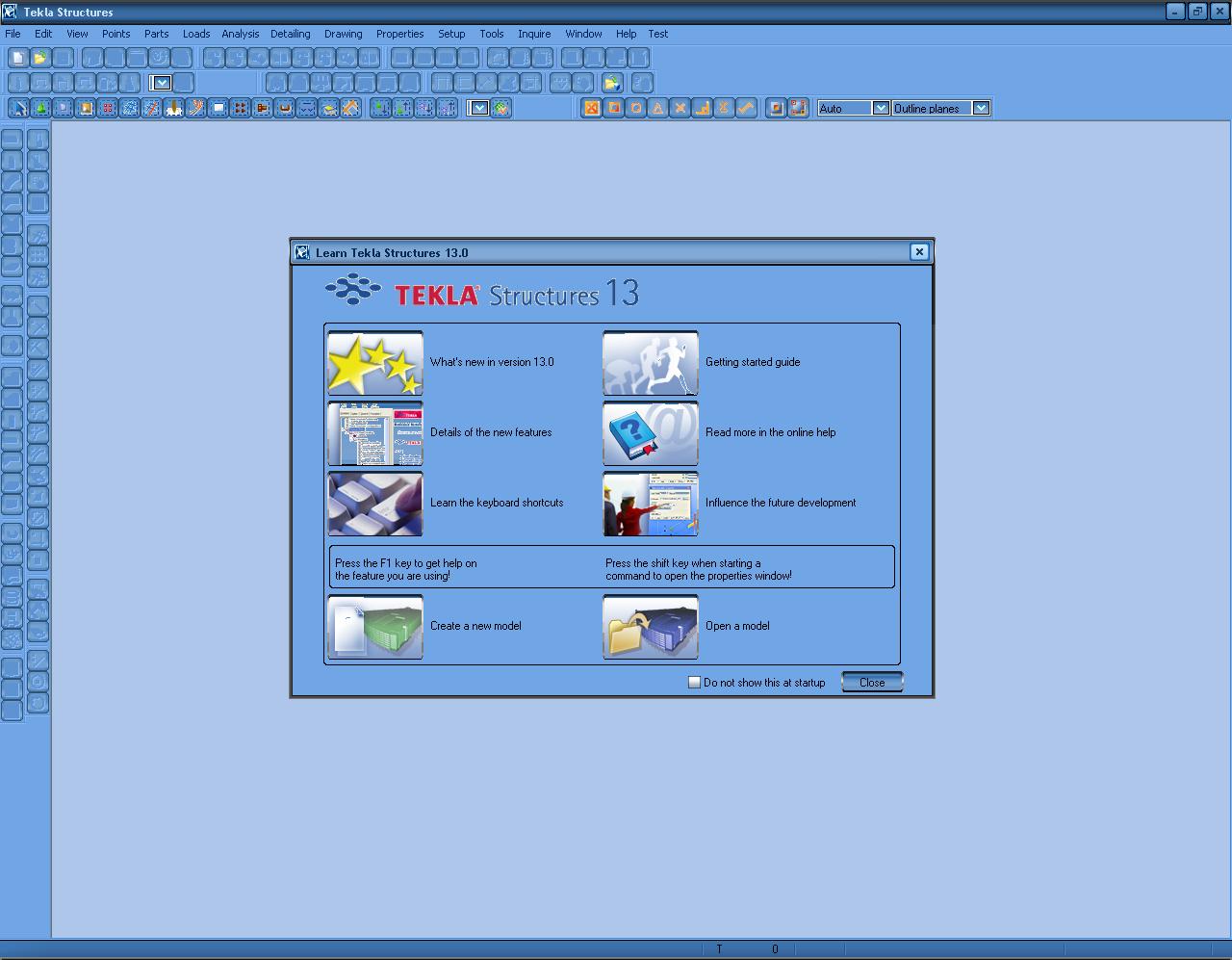Toggle snap to perpendicular points switch
The height and width of the screenshot is (960, 1232).
tap(703, 108)
